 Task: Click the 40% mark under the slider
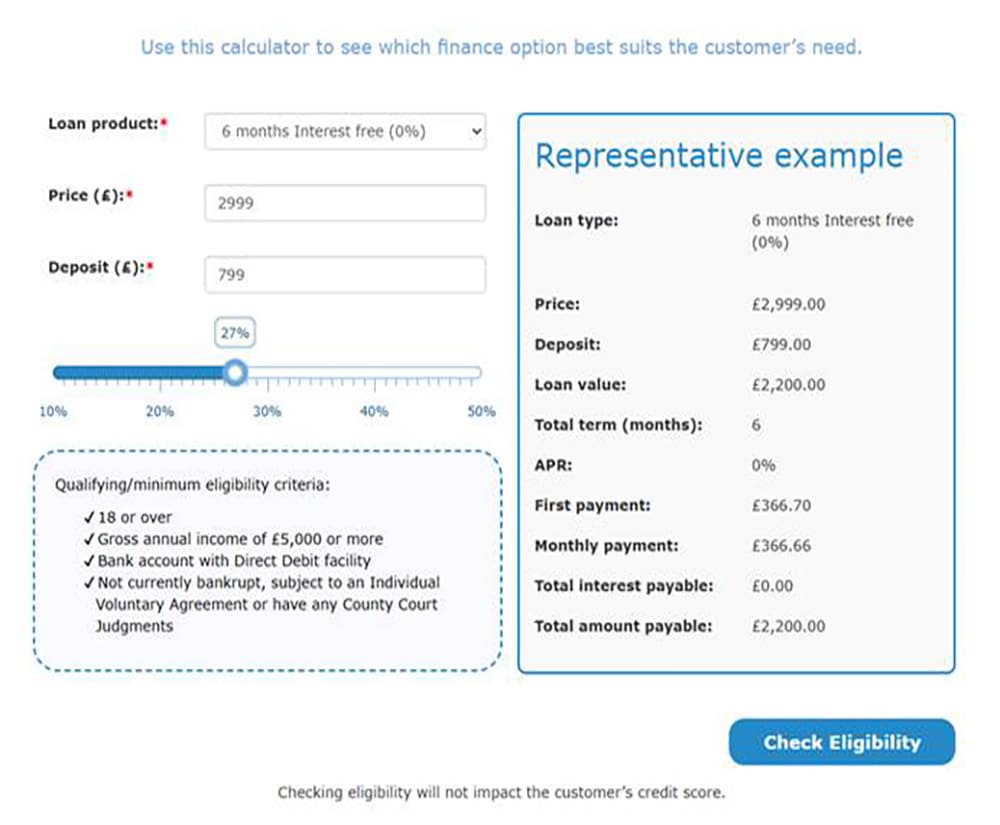coord(374,412)
